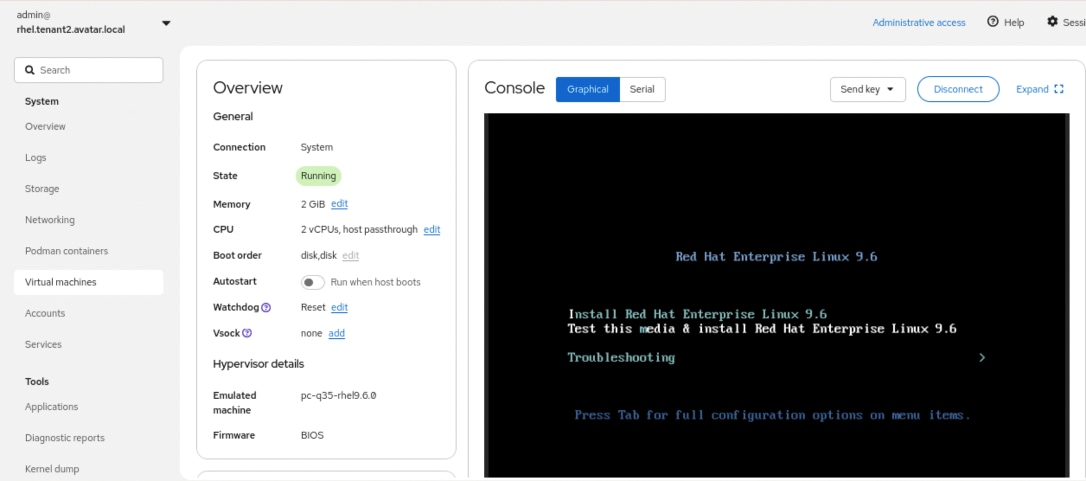Expand the console view

(x=1040, y=89)
